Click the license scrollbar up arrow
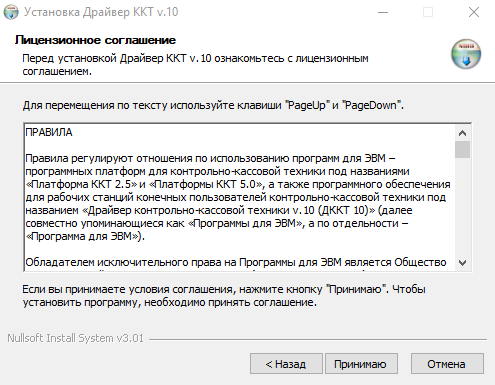Viewport: 495px width, 385px height. click(x=462, y=133)
